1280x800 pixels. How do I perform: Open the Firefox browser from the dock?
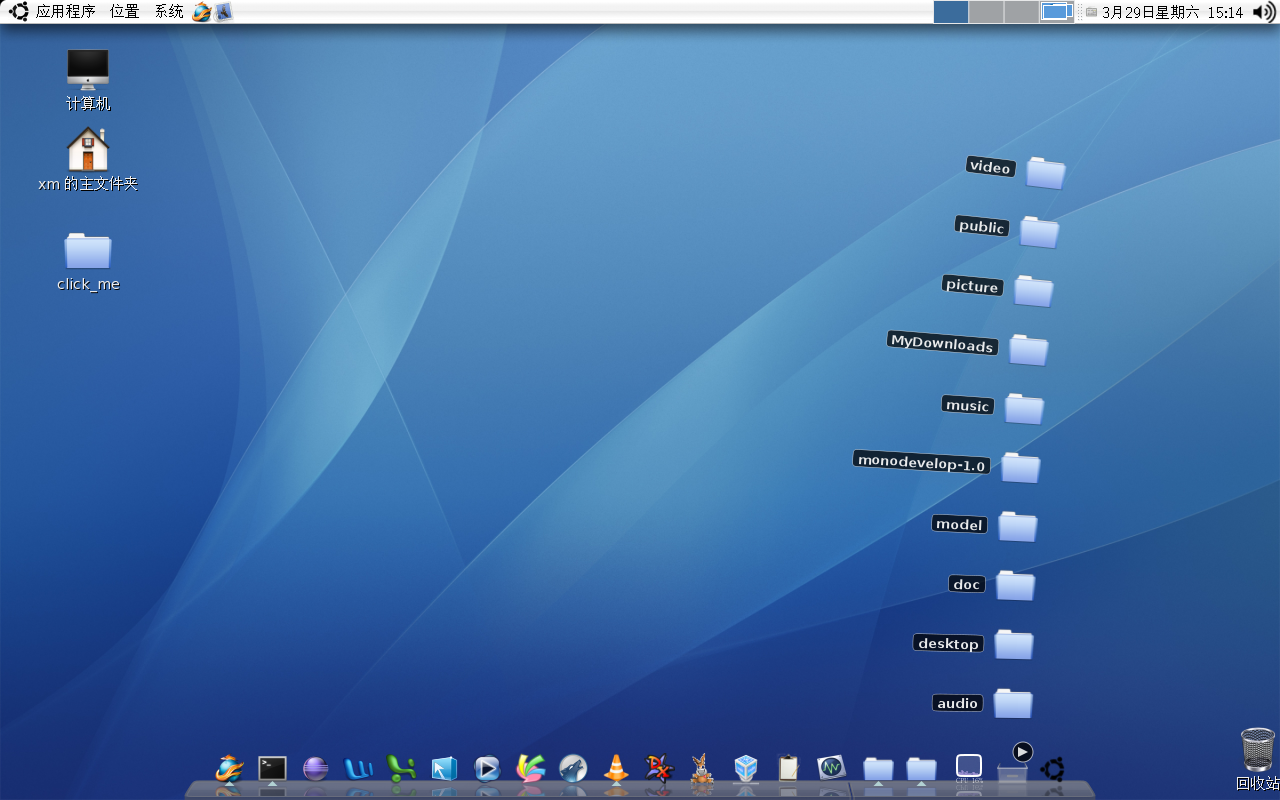click(229, 768)
